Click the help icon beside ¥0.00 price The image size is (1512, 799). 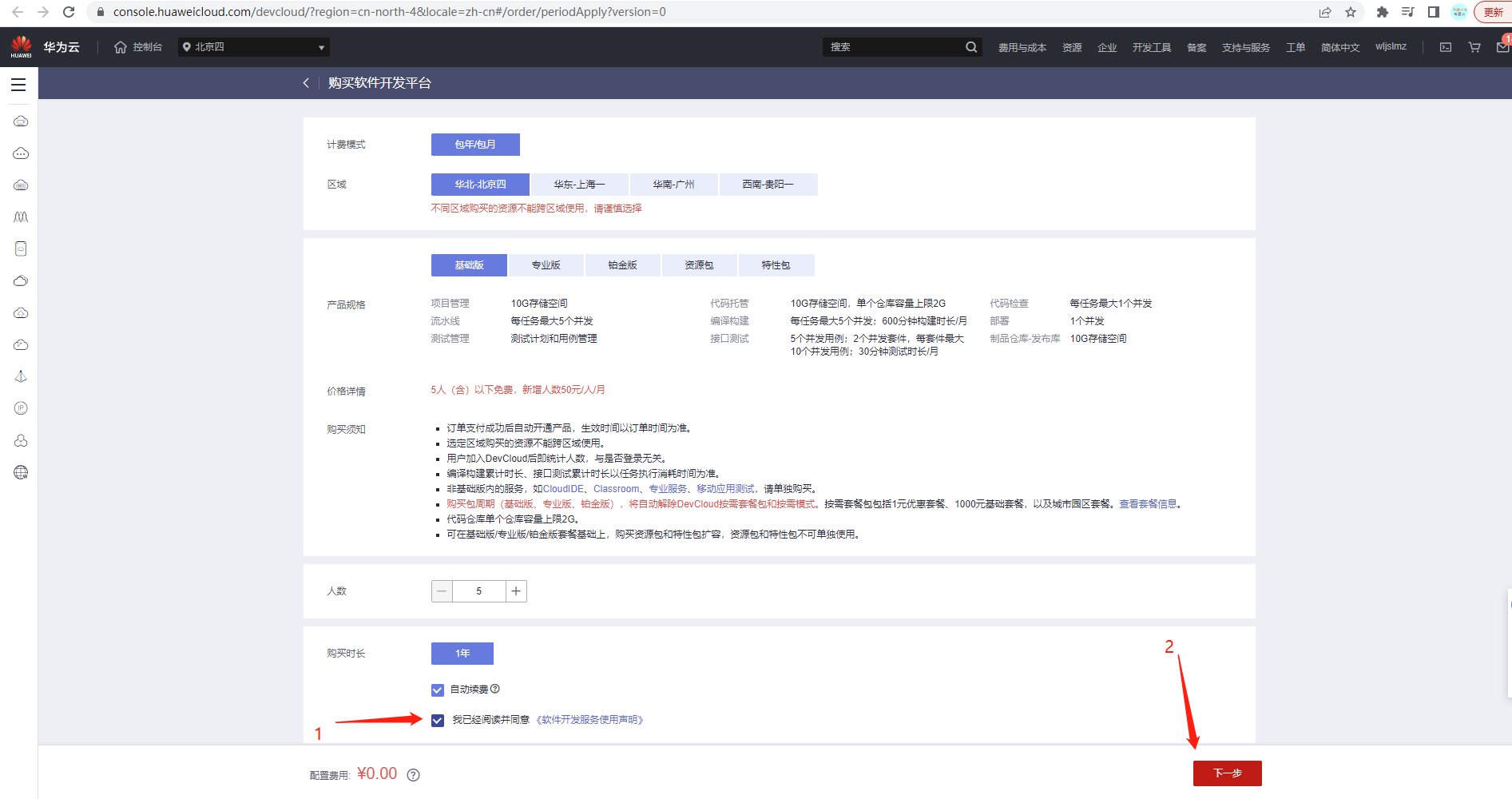[x=413, y=775]
